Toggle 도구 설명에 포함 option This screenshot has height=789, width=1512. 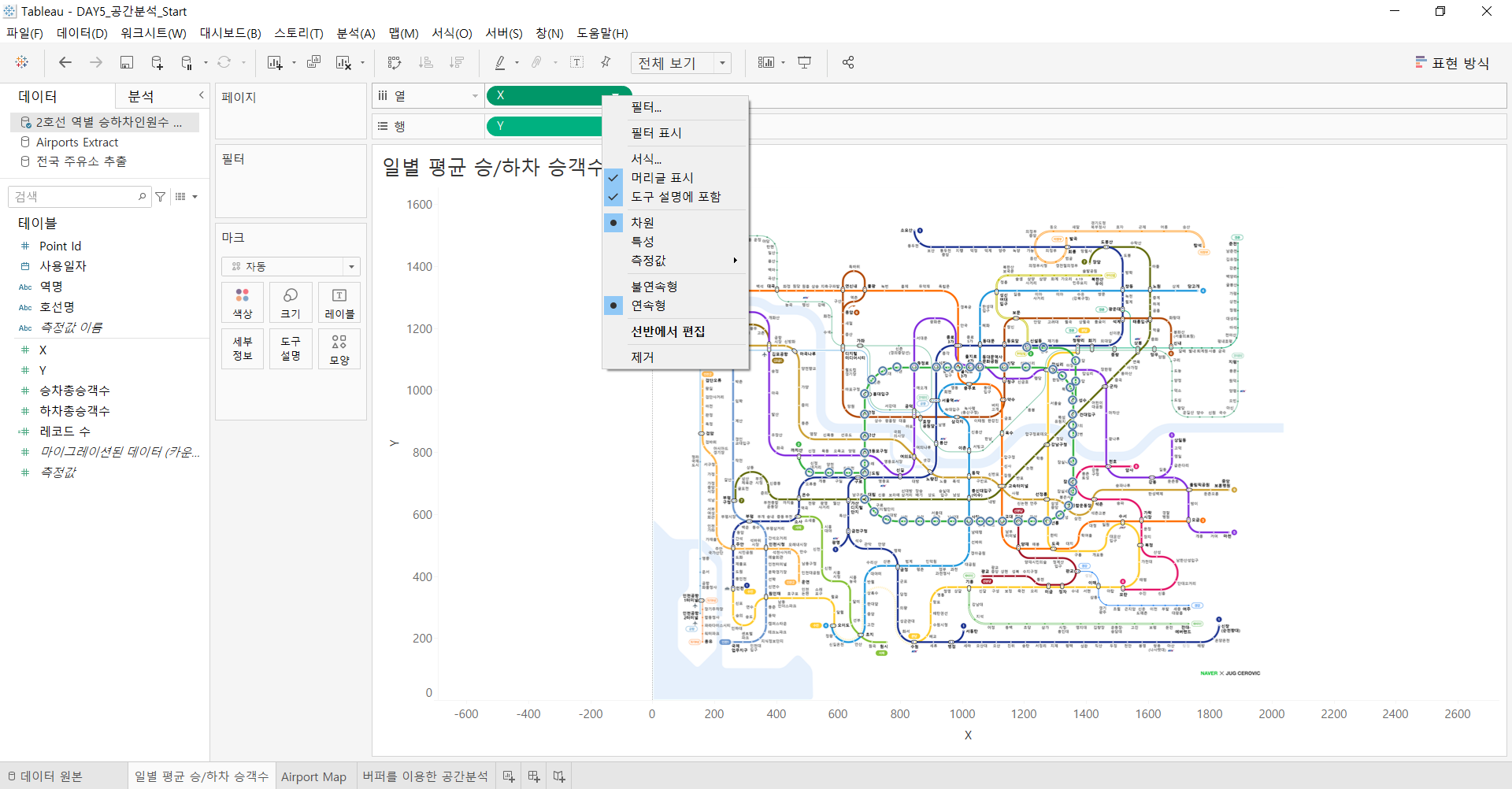675,197
